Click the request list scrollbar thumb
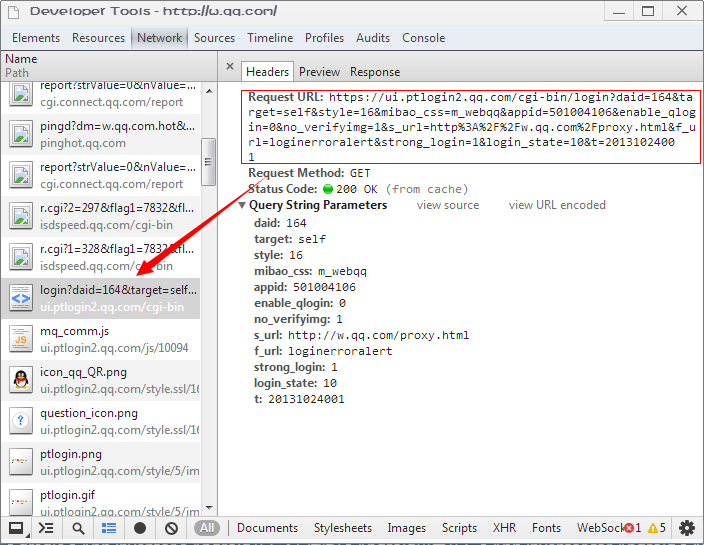 pos(209,162)
